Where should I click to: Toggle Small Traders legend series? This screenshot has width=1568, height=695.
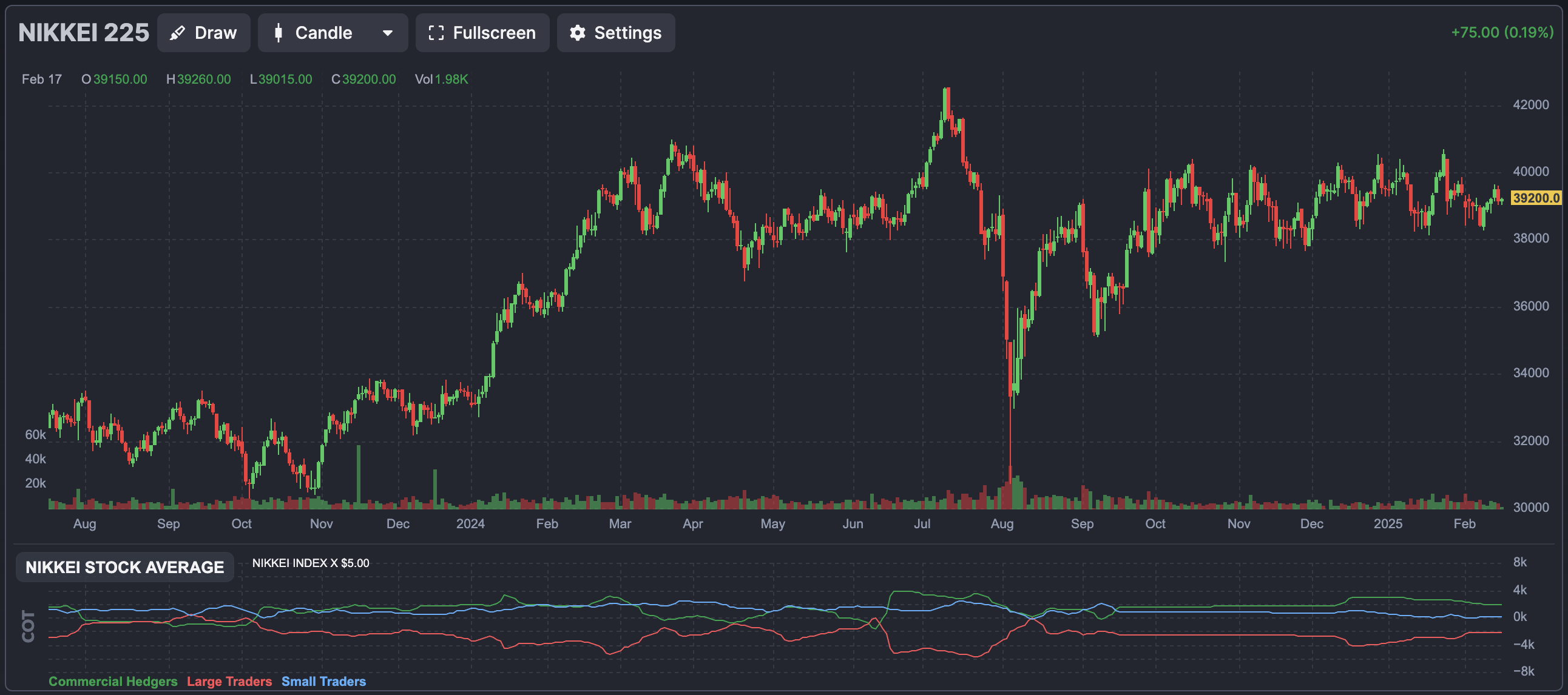tap(323, 681)
